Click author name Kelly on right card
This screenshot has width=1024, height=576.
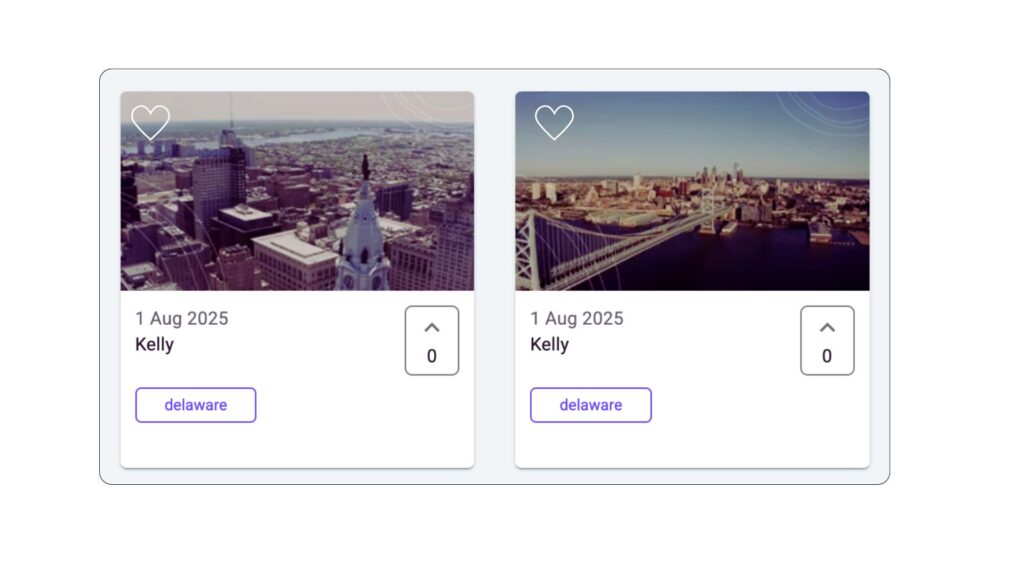[549, 344]
